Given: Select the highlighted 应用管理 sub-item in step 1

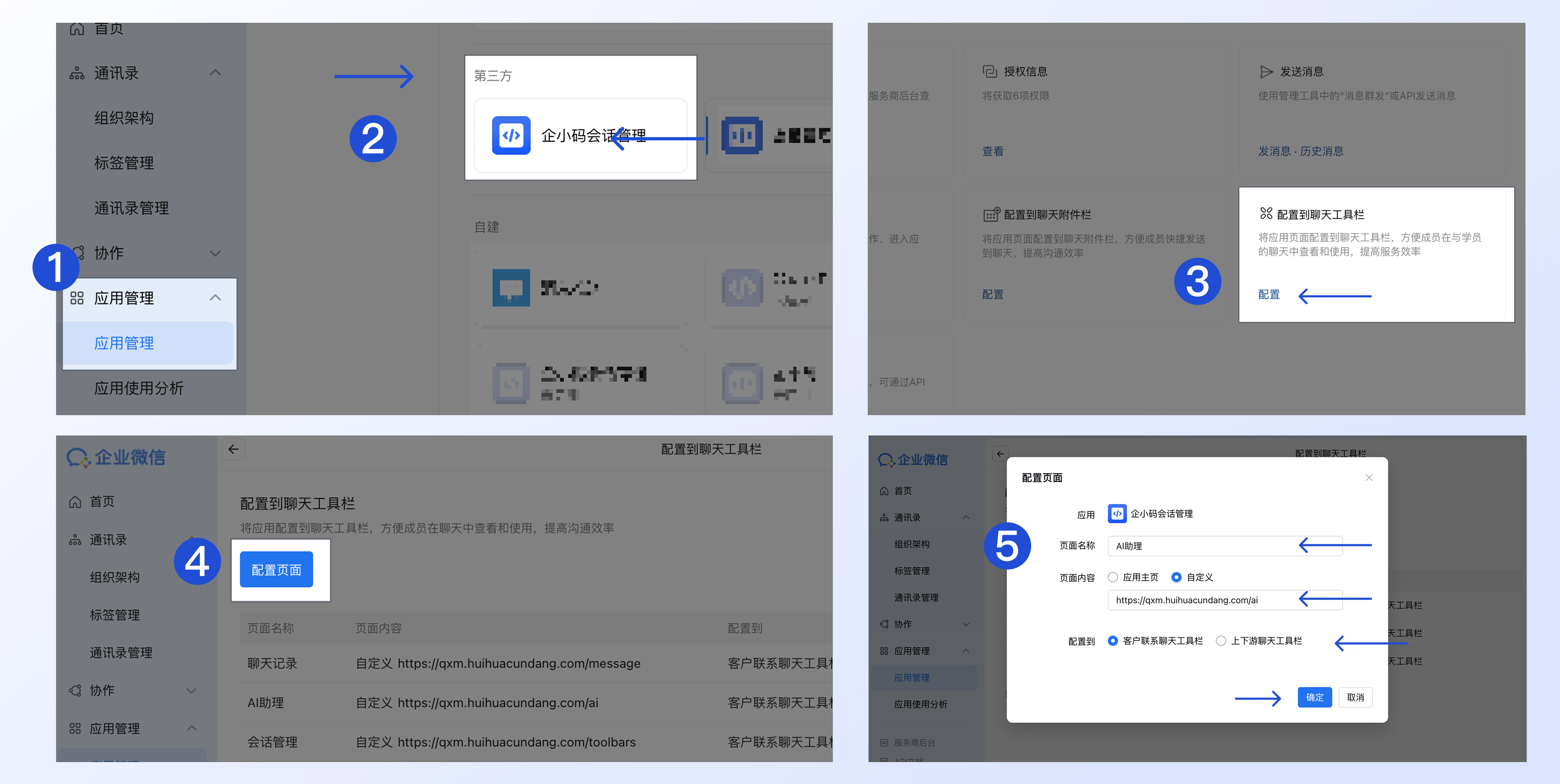Looking at the screenshot, I should [x=148, y=343].
